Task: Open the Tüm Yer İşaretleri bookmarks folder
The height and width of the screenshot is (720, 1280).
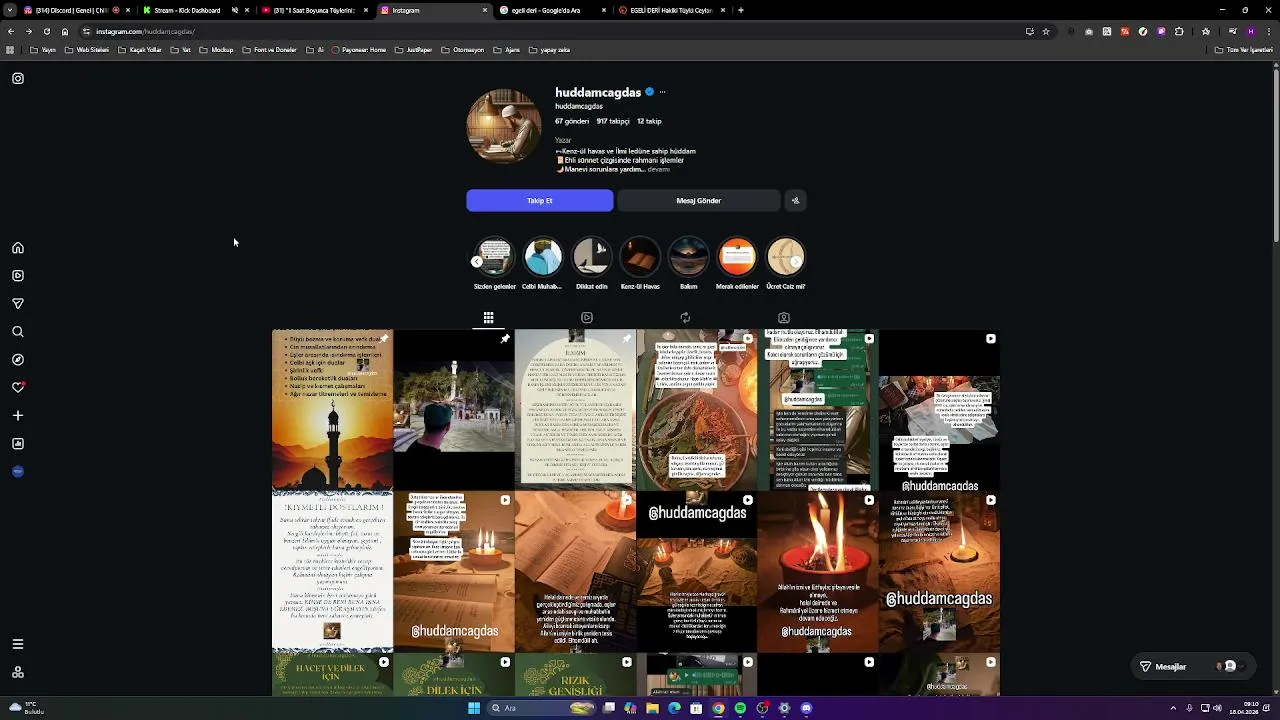Action: (x=1244, y=50)
